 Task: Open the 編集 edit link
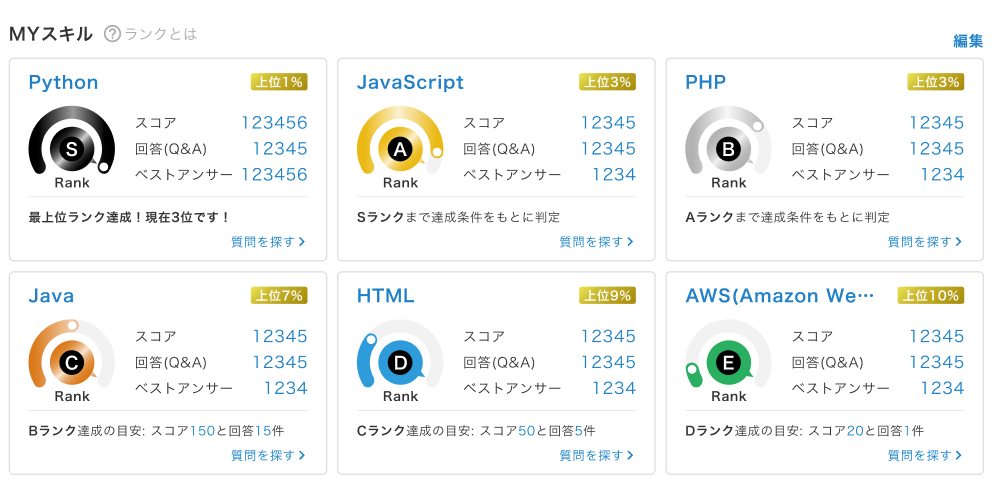coord(968,41)
